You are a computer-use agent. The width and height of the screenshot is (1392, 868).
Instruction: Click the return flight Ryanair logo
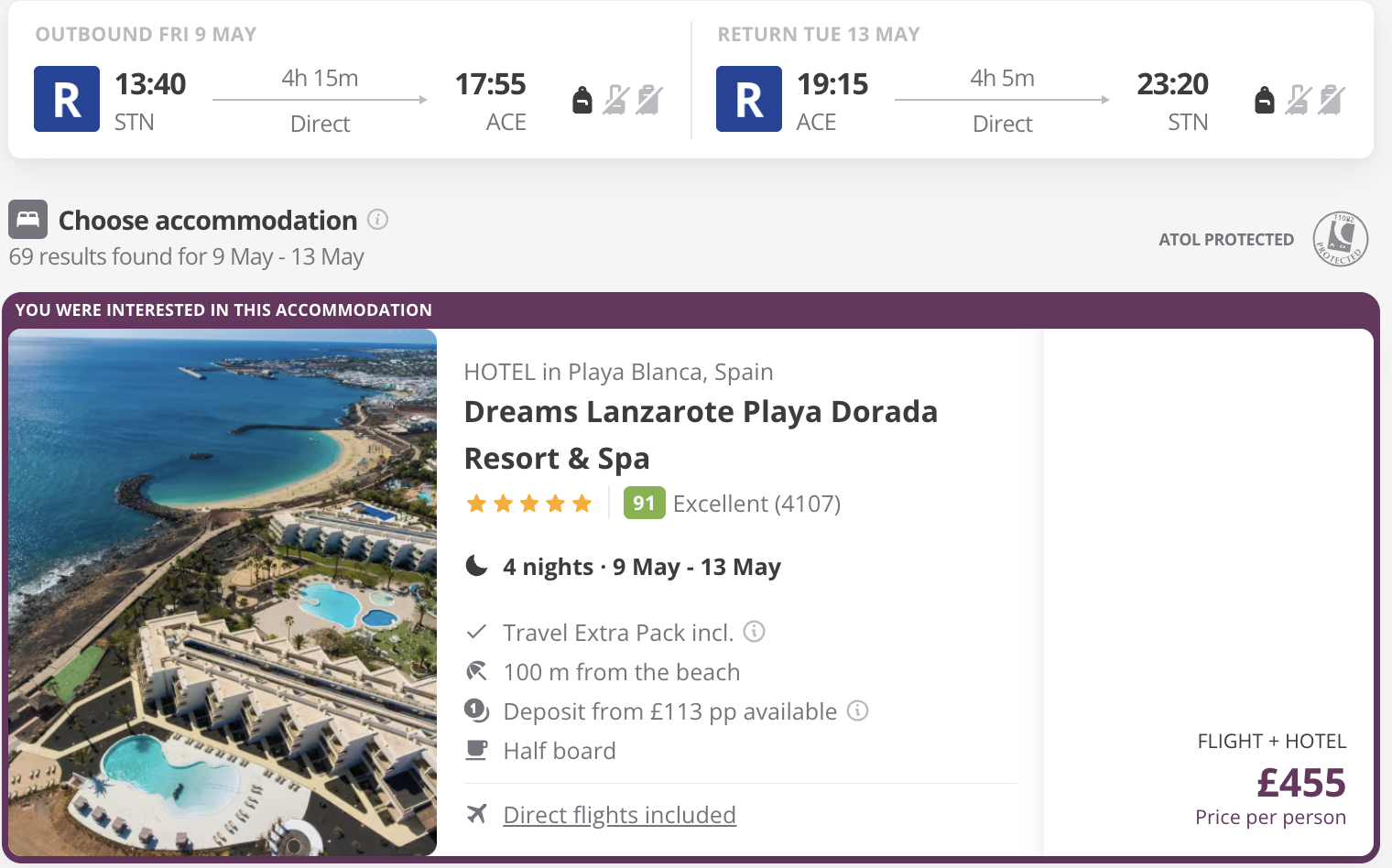(x=749, y=99)
